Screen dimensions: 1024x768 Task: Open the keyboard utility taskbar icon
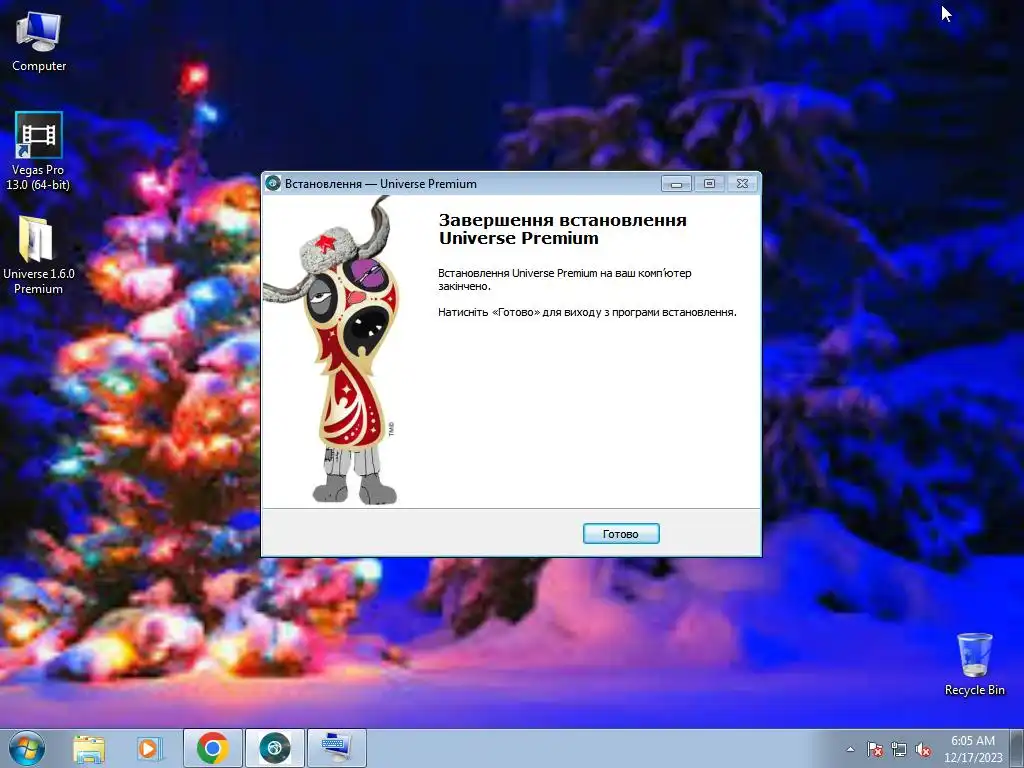(336, 748)
